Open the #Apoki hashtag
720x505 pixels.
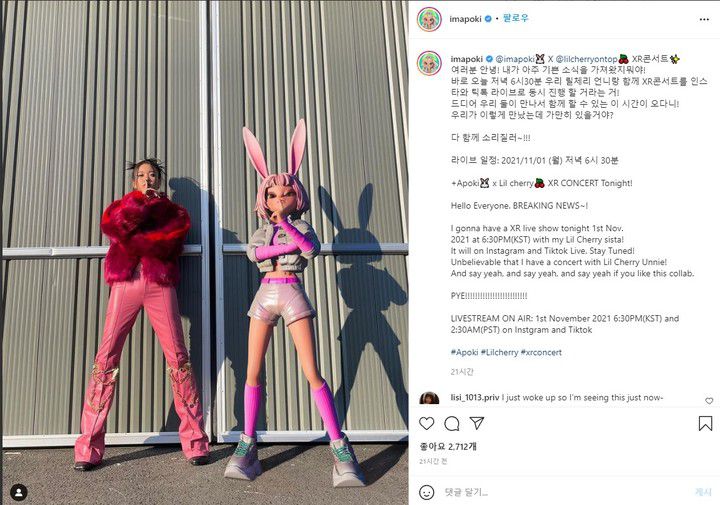pyautogui.click(x=464, y=352)
